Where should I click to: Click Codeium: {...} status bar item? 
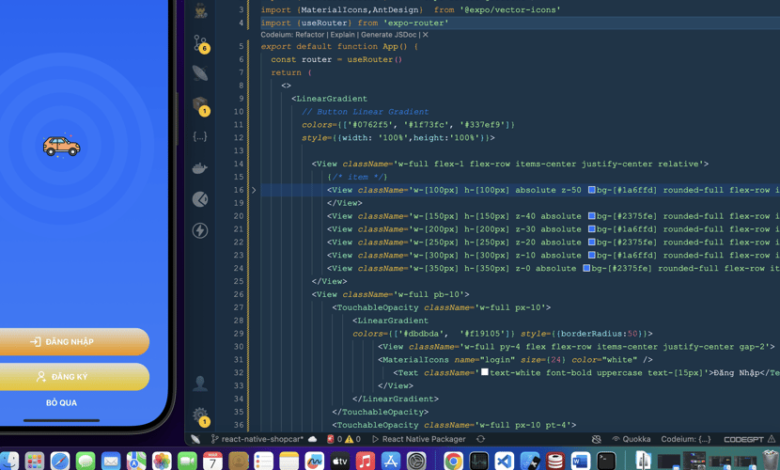[x=685, y=439]
